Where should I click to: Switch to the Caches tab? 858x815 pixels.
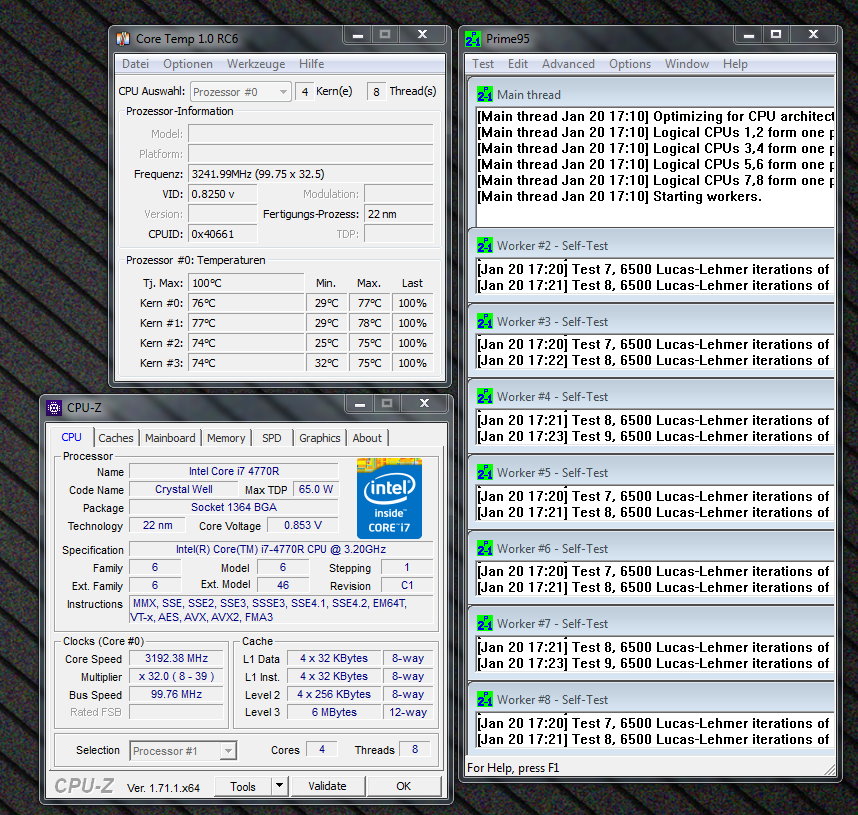(x=115, y=438)
